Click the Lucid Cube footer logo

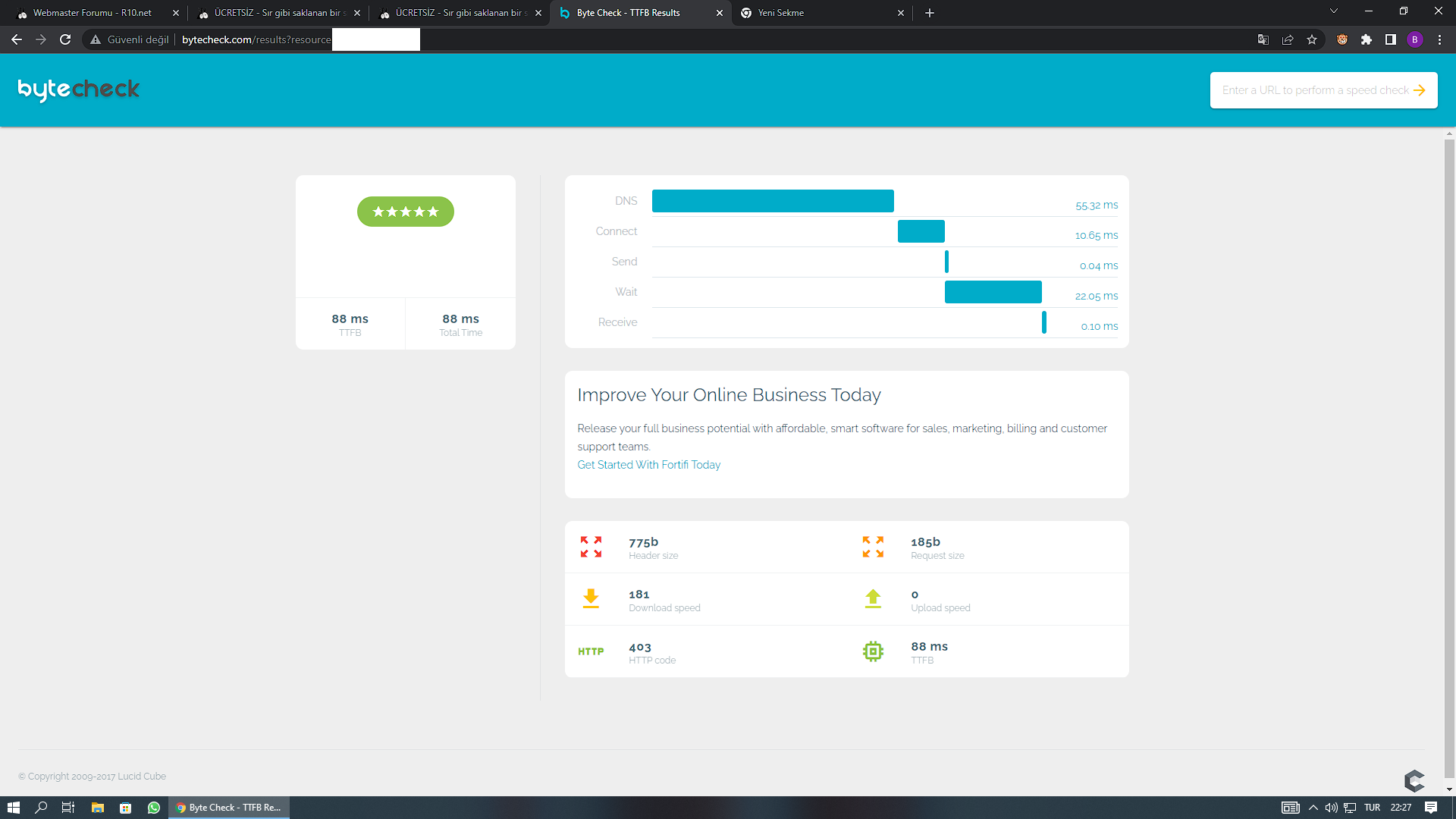click(1414, 780)
